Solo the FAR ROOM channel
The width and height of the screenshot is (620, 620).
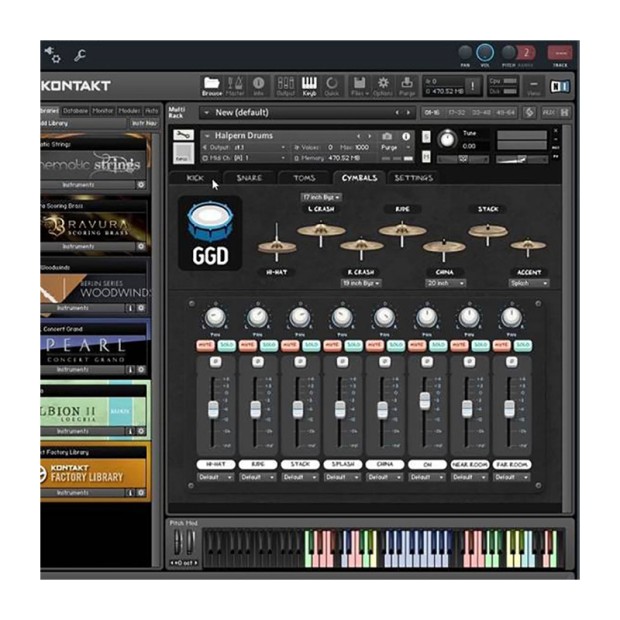(x=523, y=345)
